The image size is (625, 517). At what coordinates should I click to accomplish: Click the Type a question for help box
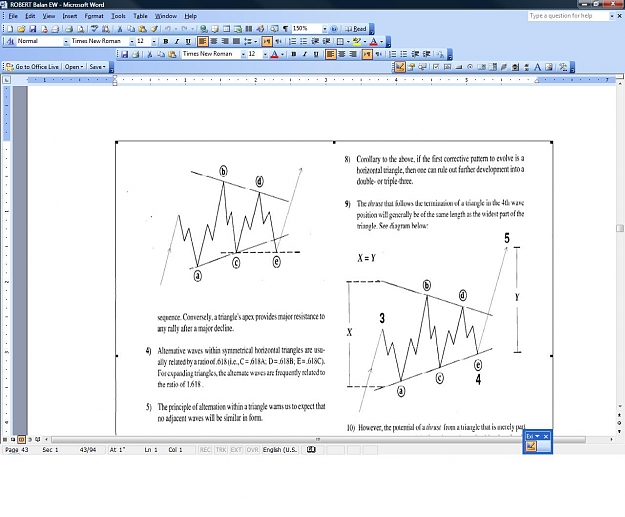pyautogui.click(x=568, y=16)
